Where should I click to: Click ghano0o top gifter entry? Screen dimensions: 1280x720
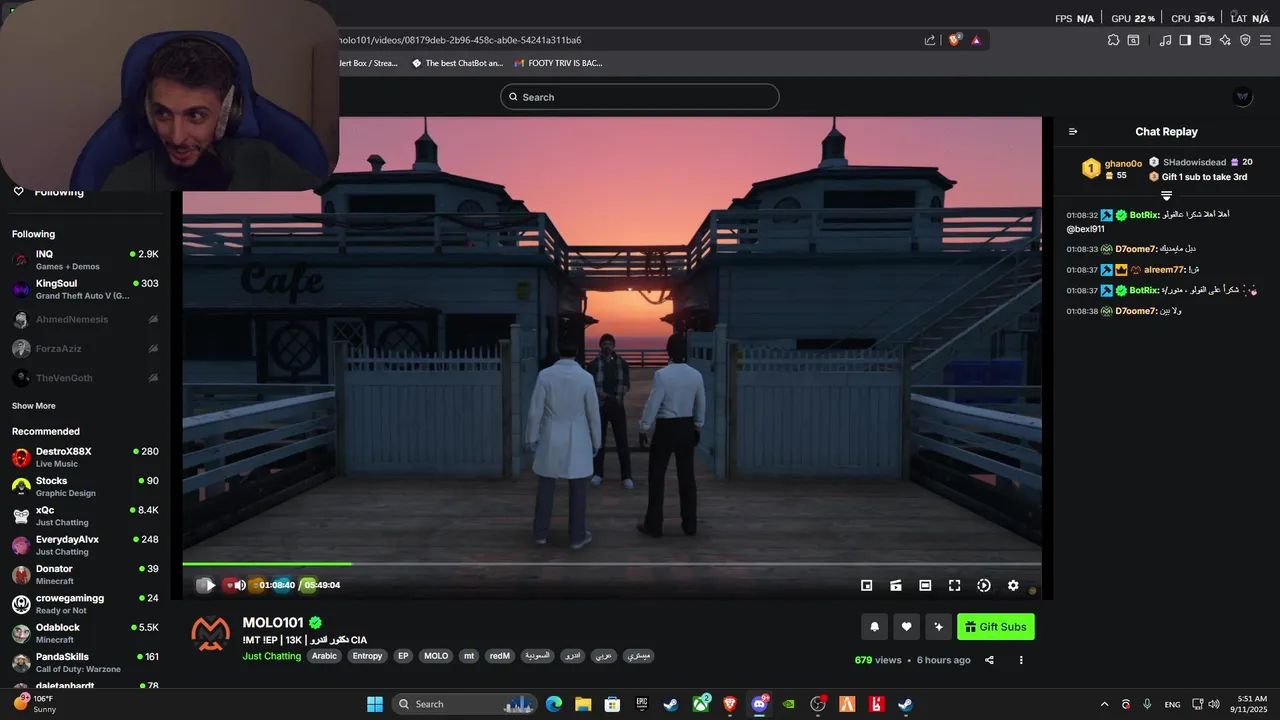[x=1111, y=169]
